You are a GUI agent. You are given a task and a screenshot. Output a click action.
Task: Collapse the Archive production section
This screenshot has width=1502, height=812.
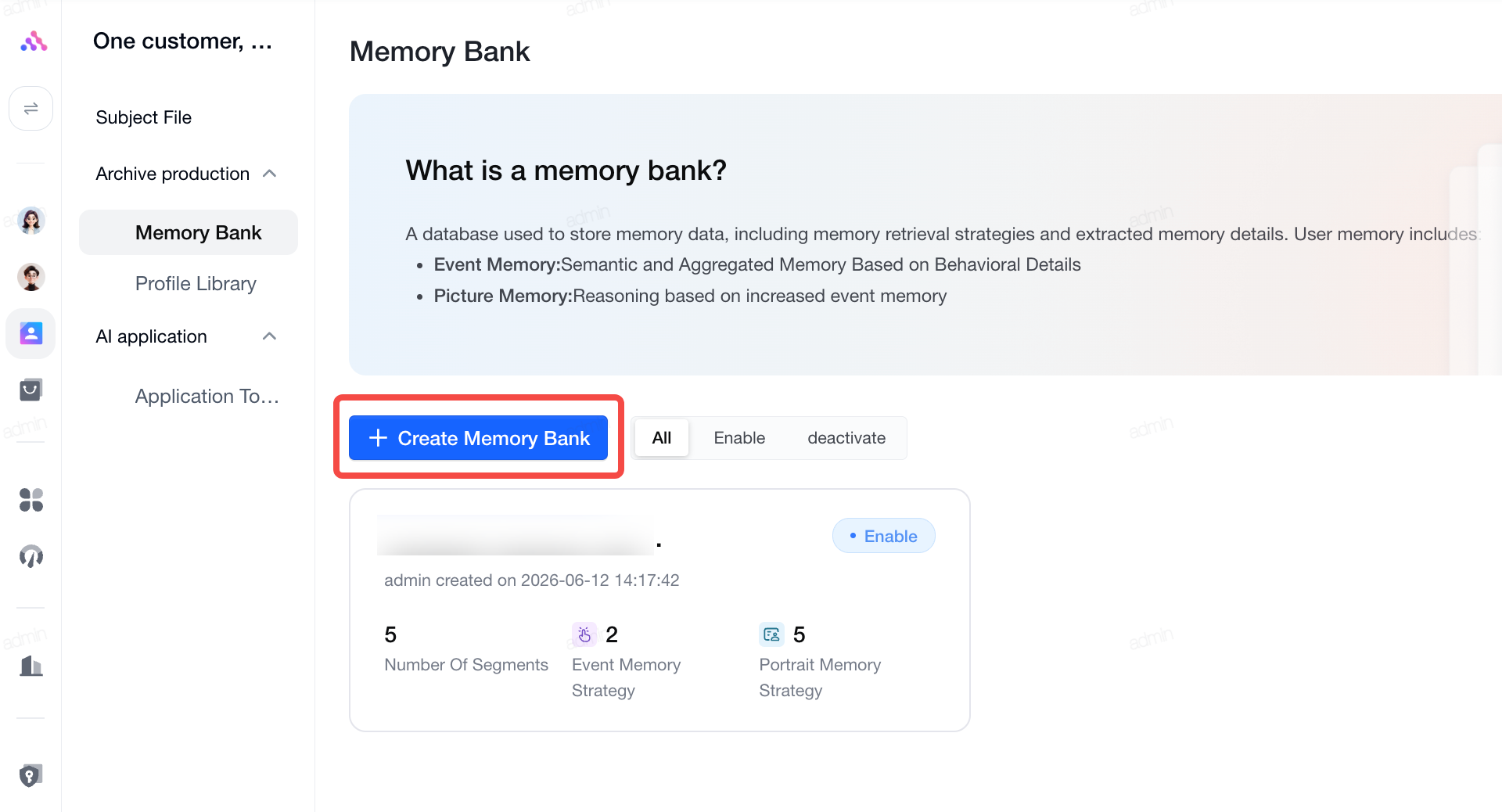tap(270, 174)
